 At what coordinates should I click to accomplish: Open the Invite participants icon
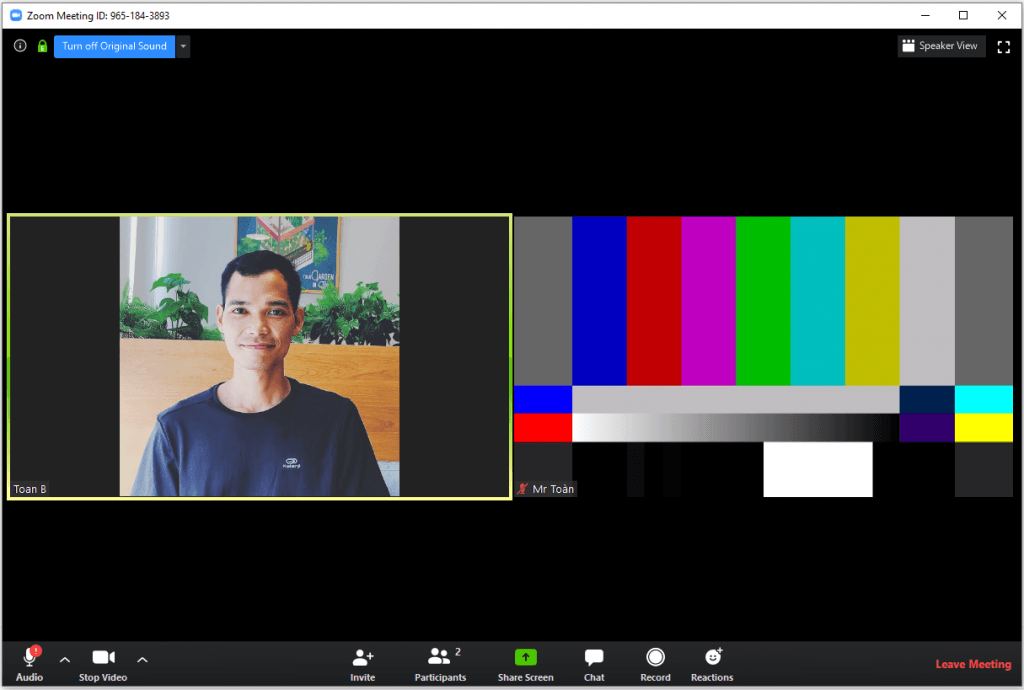pyautogui.click(x=363, y=658)
